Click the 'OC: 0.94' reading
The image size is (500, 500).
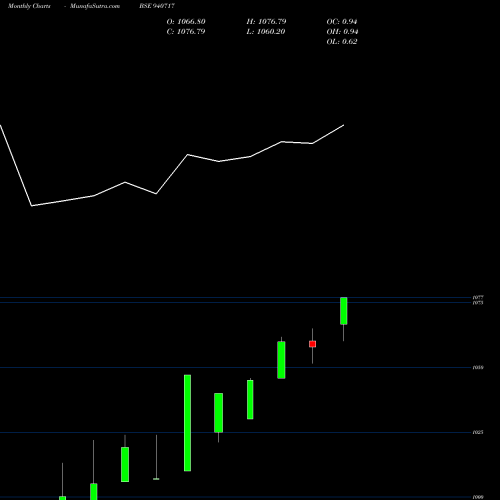[342, 22]
